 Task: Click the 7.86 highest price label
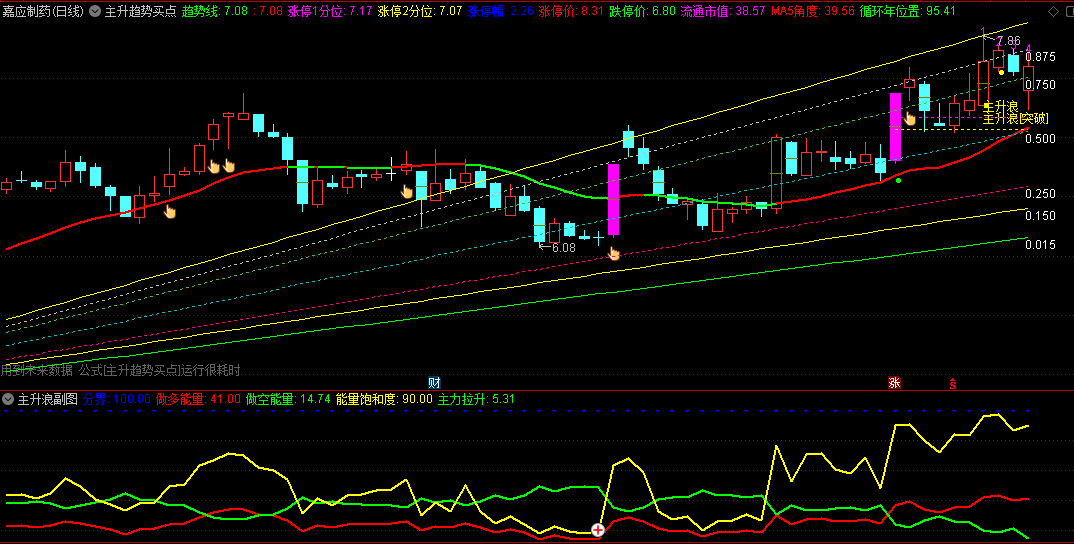point(1008,40)
